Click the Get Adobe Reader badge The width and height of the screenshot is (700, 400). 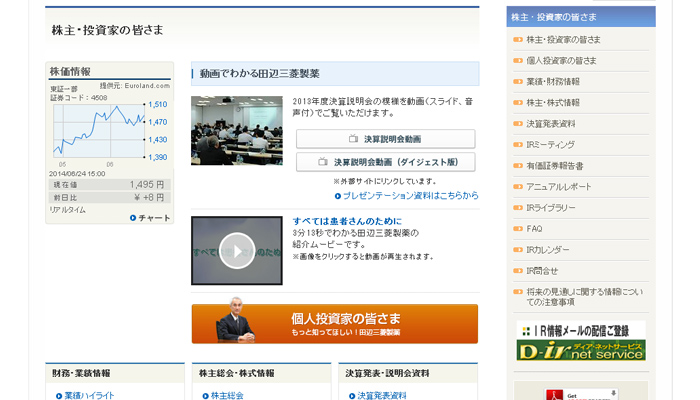pyautogui.click(x=581, y=394)
